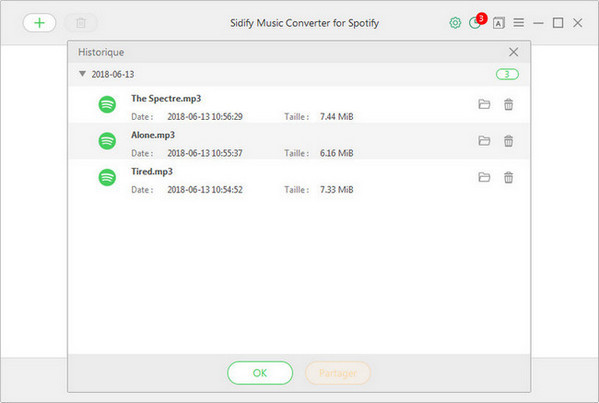Image resolution: width=599 pixels, height=403 pixels.
Task: Close the Historique dialog with its X
Action: click(x=513, y=52)
